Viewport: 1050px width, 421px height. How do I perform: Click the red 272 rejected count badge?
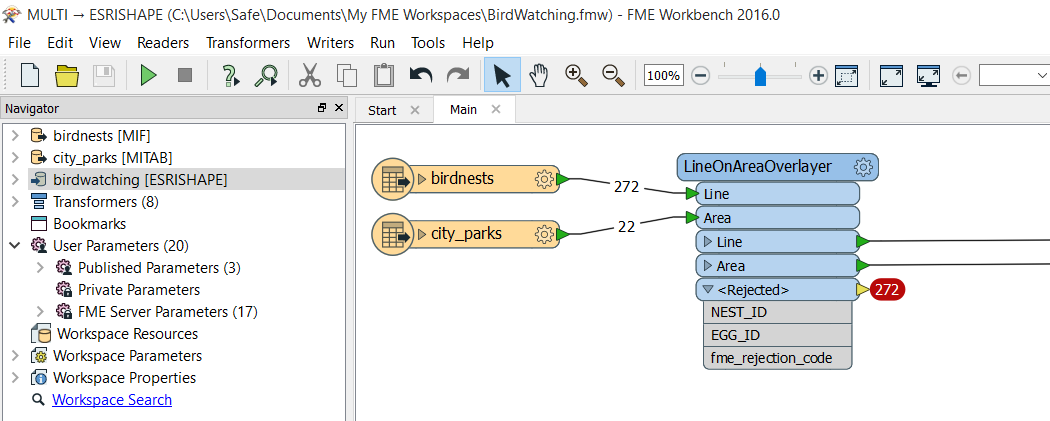pos(887,290)
